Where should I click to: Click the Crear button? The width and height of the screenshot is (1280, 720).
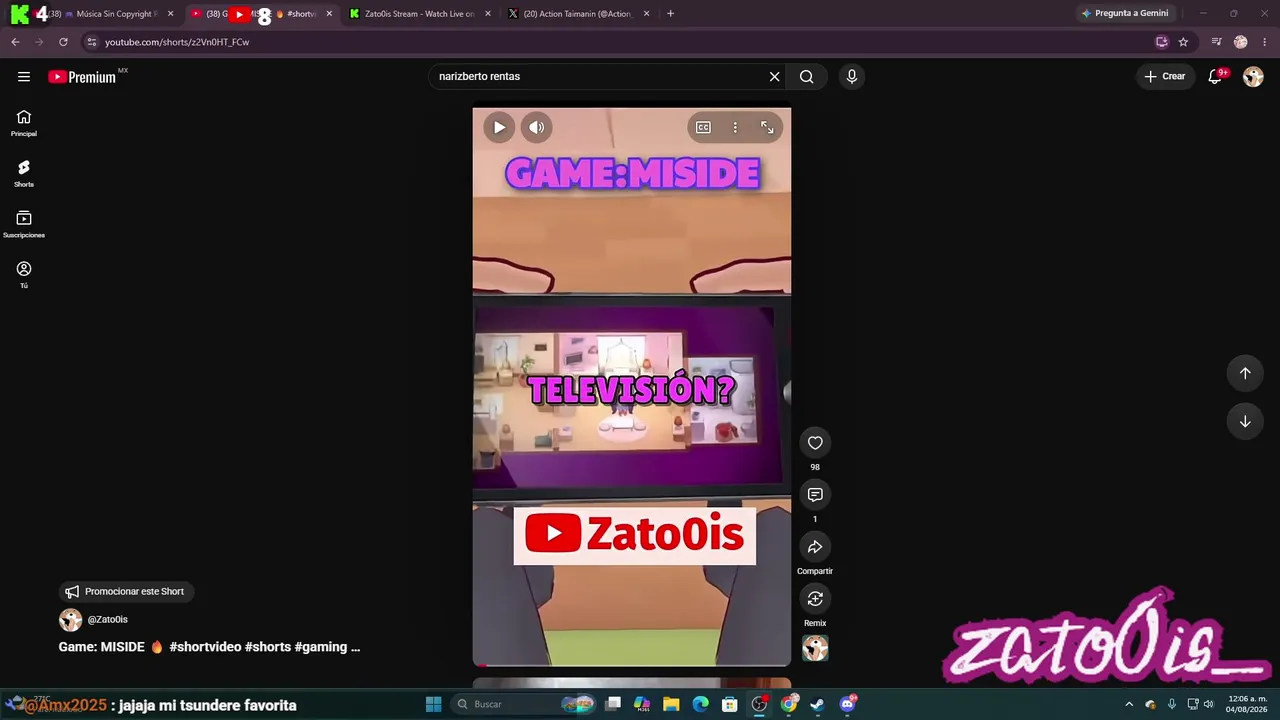(1165, 76)
